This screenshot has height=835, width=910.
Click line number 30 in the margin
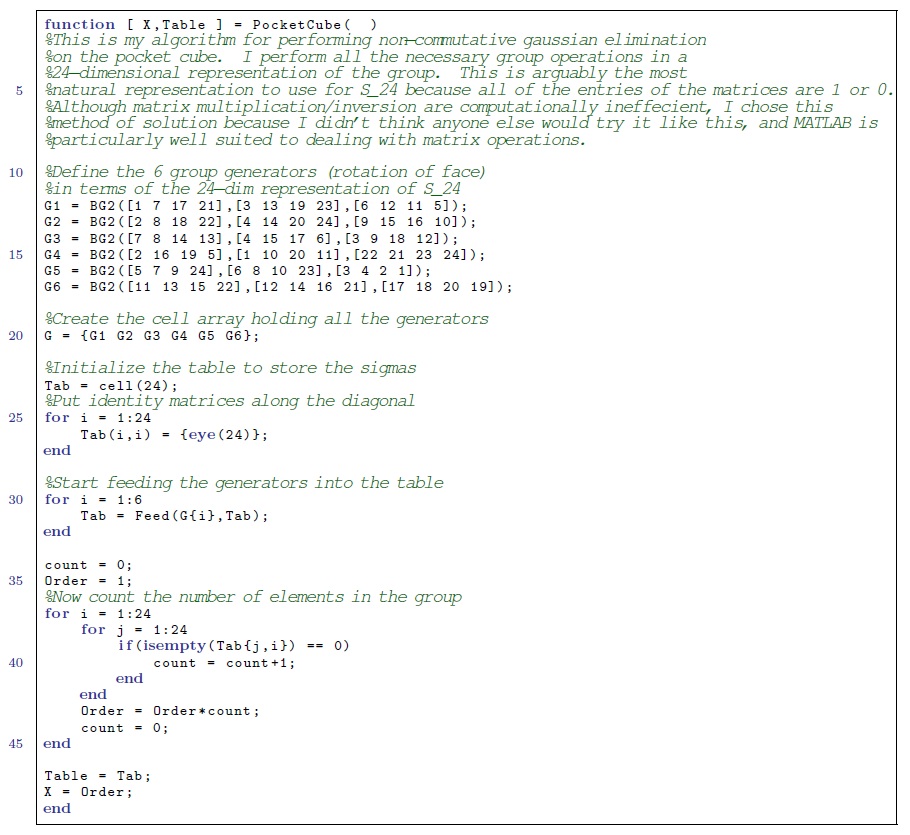(16, 499)
